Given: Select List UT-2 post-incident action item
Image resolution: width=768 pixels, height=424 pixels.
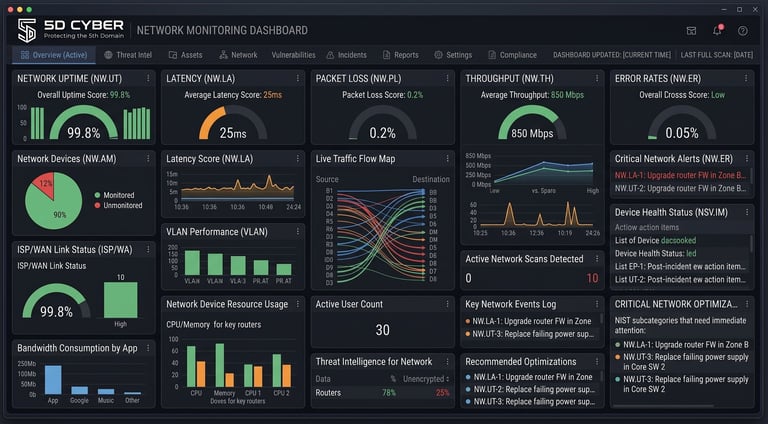Looking at the screenshot, I should 680,280.
